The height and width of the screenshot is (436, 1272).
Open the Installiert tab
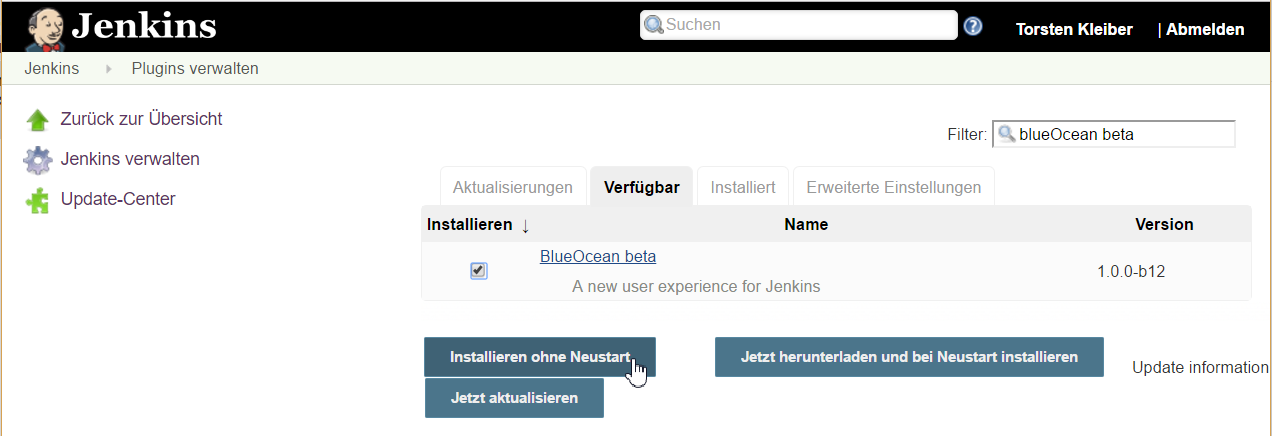point(743,187)
